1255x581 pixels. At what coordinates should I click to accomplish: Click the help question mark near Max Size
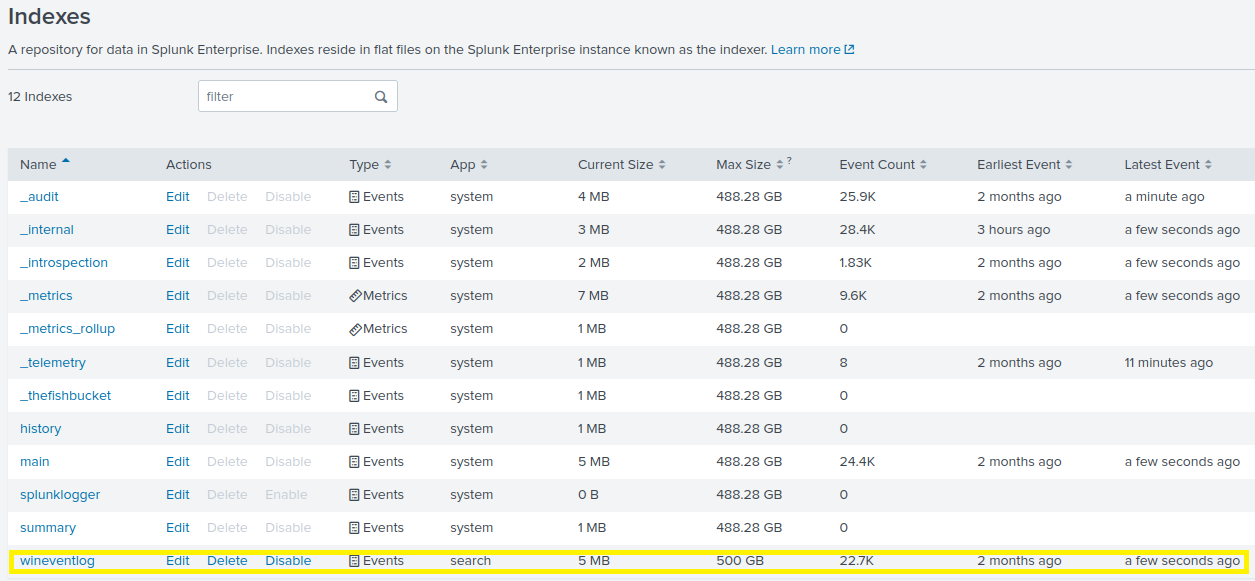[x=789, y=160]
